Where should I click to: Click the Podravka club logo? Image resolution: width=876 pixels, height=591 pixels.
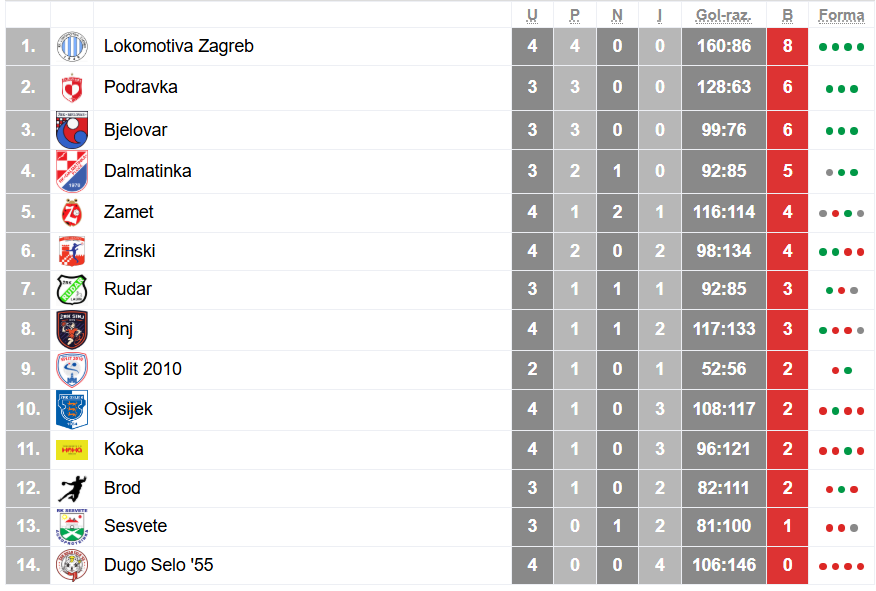pyautogui.click(x=72, y=88)
